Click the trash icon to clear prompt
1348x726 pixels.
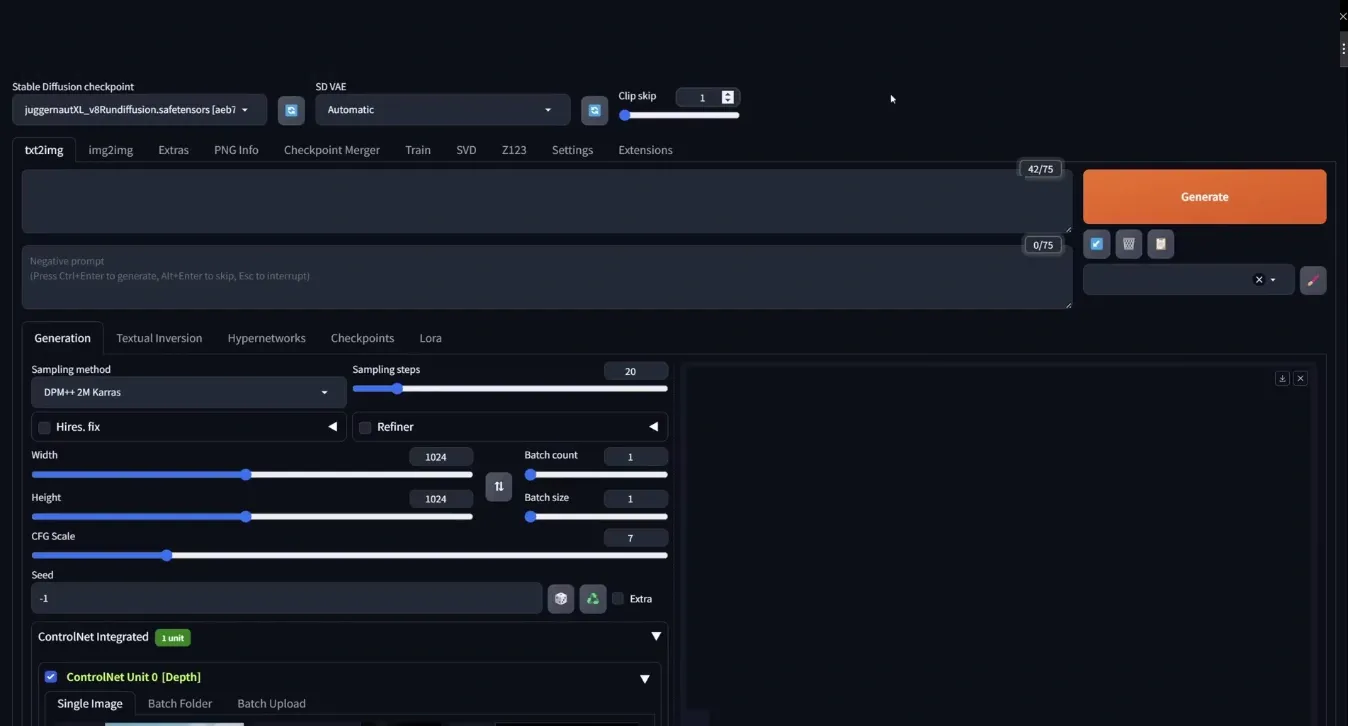pyautogui.click(x=1129, y=244)
